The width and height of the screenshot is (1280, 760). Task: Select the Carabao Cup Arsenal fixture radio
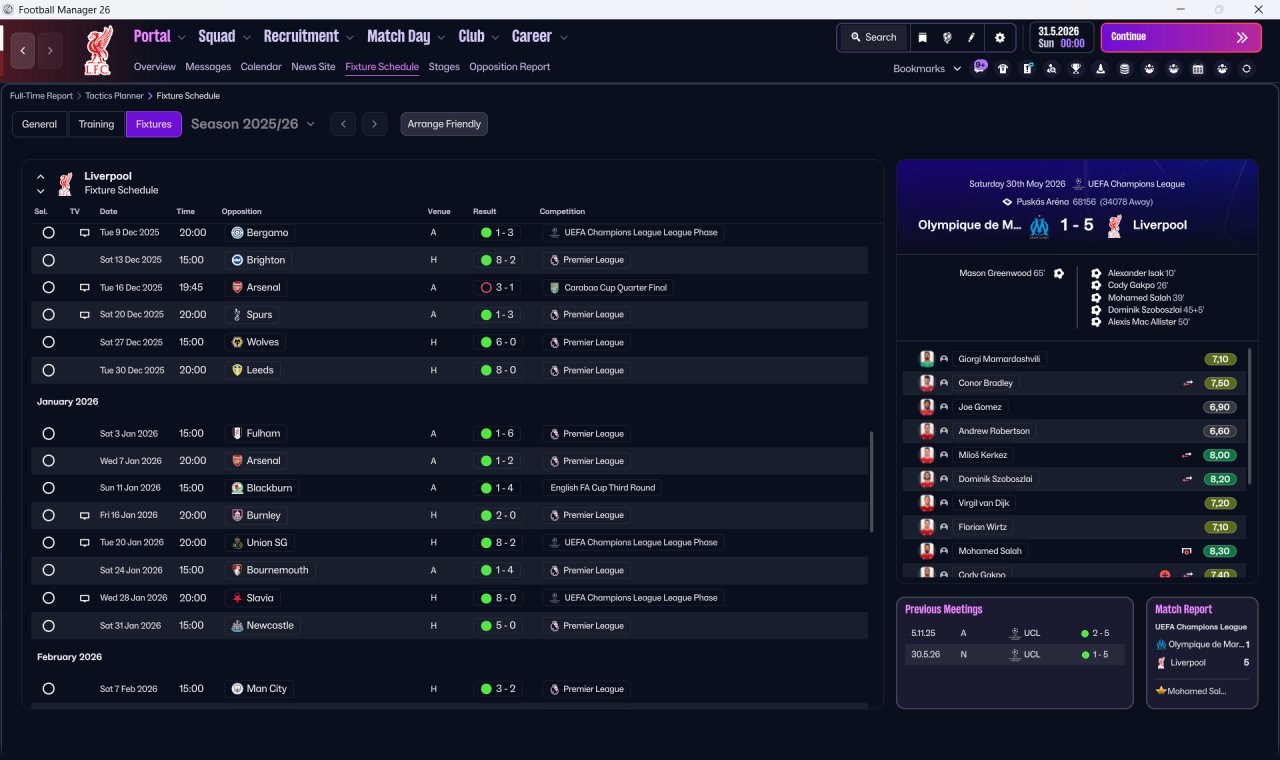pyautogui.click(x=48, y=288)
